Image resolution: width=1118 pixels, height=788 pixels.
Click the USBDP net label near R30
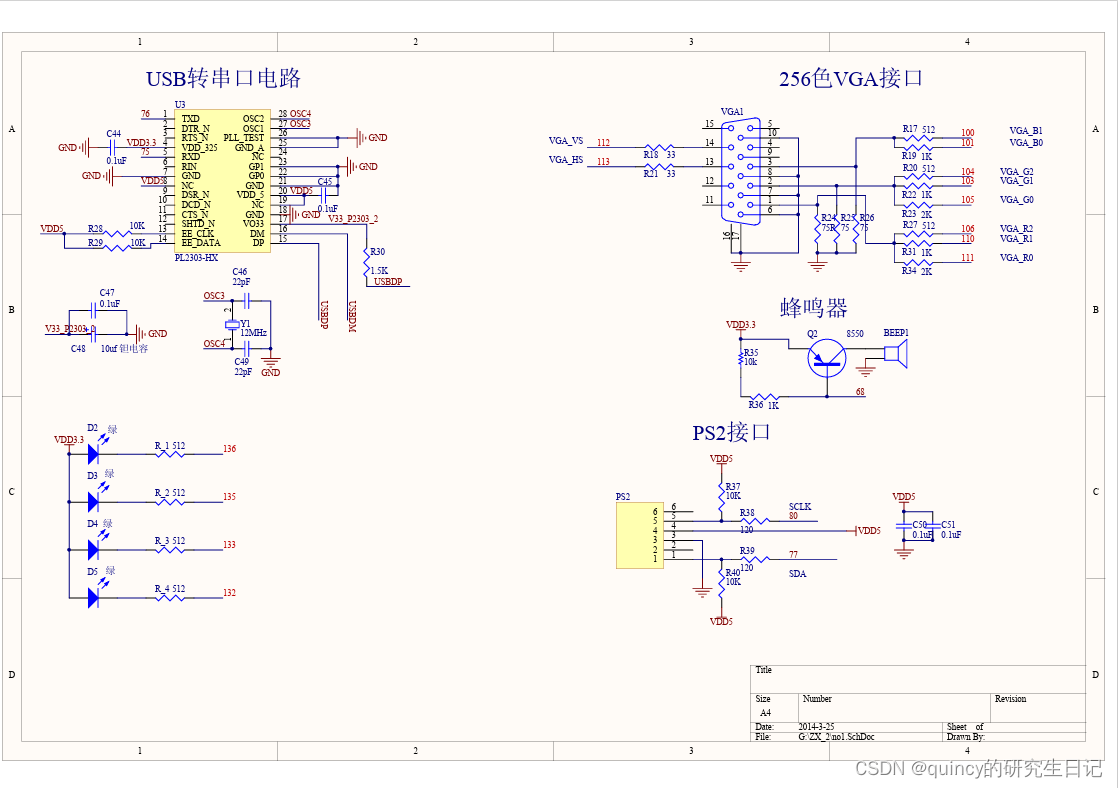tap(390, 283)
